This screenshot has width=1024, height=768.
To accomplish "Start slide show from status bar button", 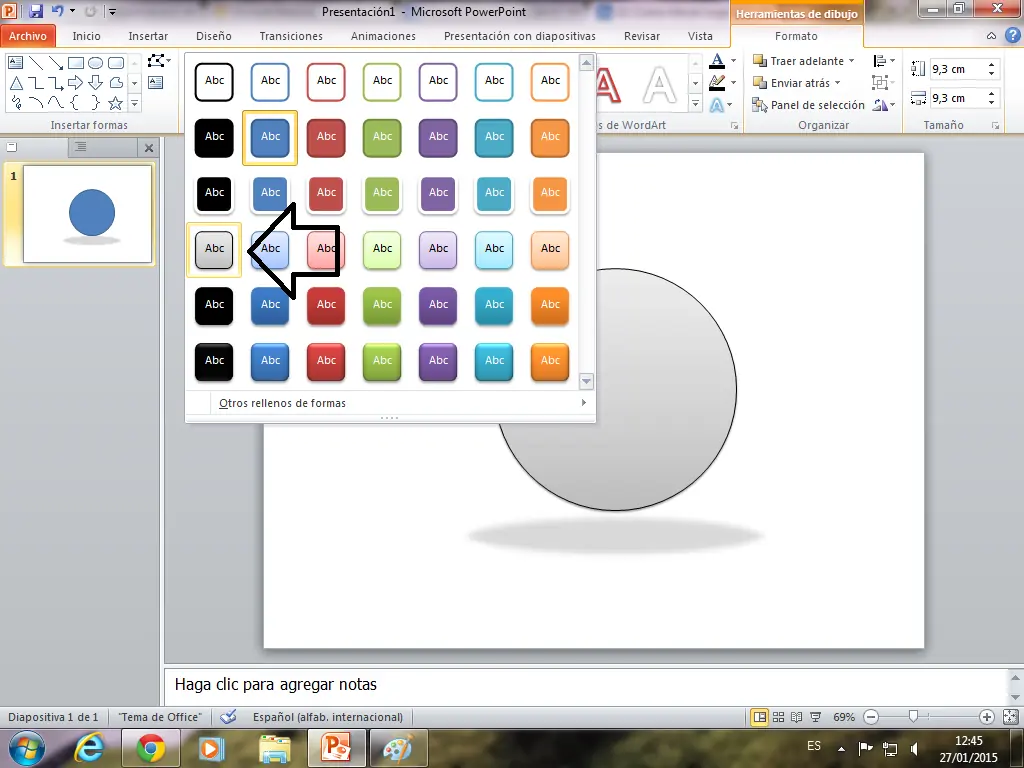I will coord(816,717).
